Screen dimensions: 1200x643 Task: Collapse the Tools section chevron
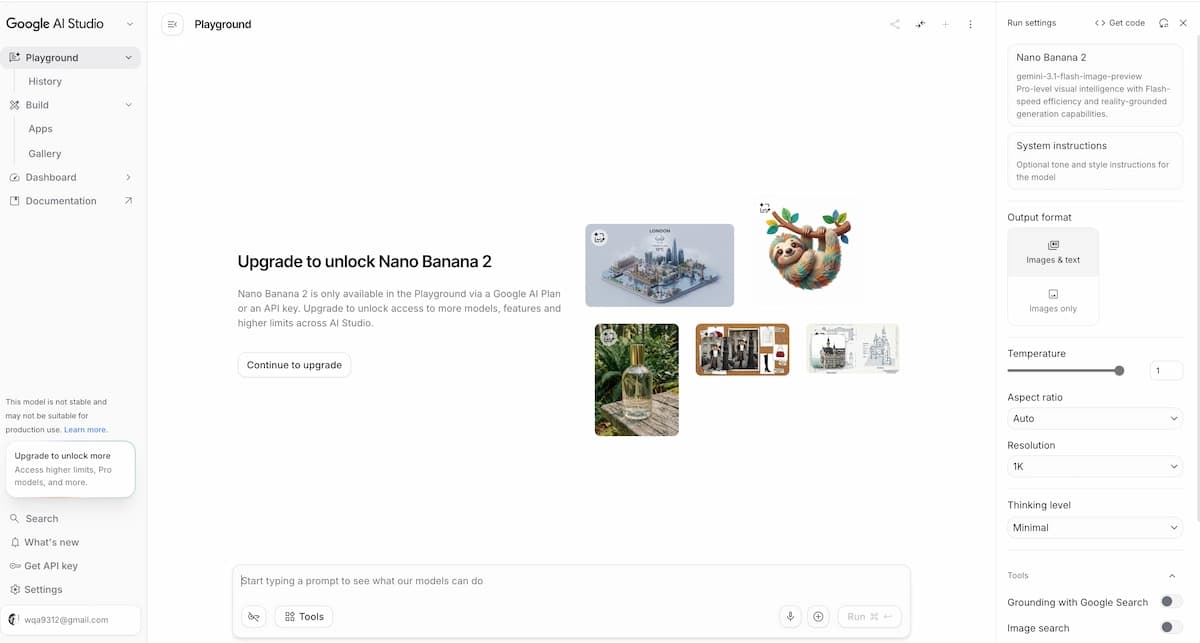tap(1172, 576)
